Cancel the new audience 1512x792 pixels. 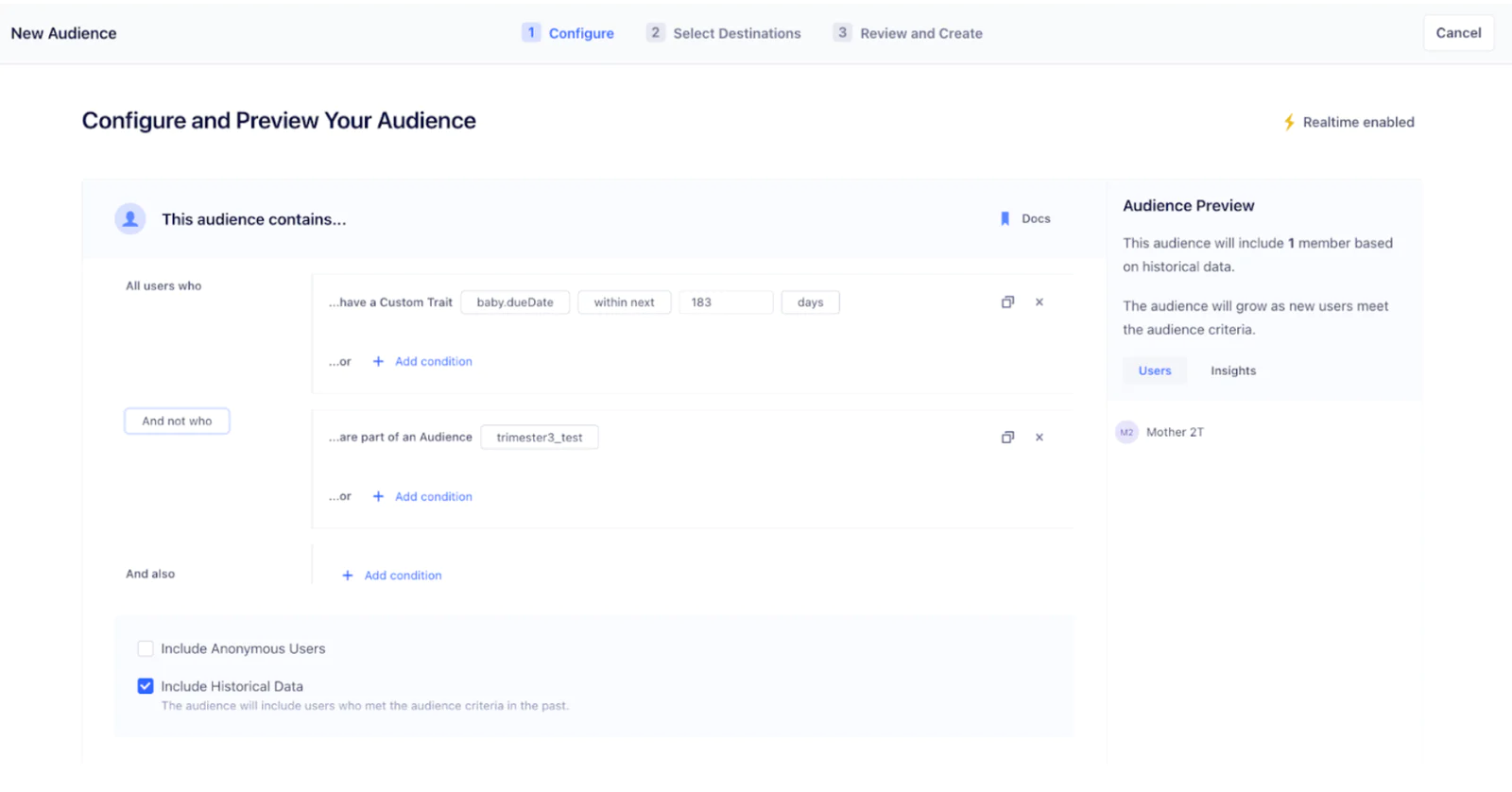1458,33
